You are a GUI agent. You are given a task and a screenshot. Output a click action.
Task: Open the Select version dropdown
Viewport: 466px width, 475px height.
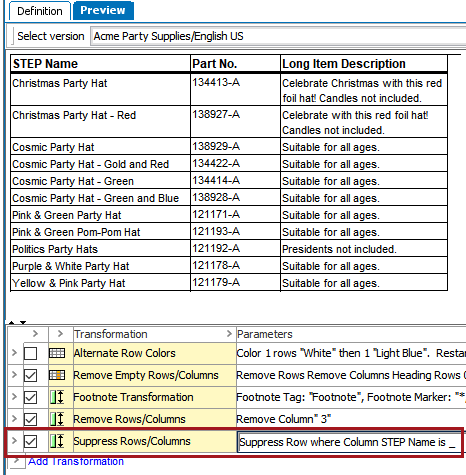(x=279, y=36)
